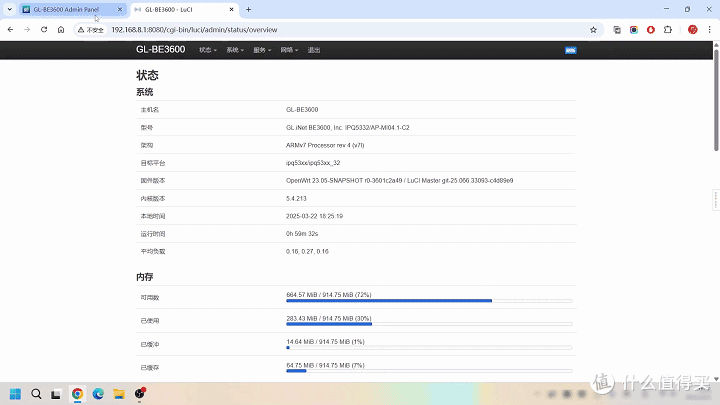Open the Chrome profile avatar
The height and width of the screenshot is (405, 720).
(692, 30)
